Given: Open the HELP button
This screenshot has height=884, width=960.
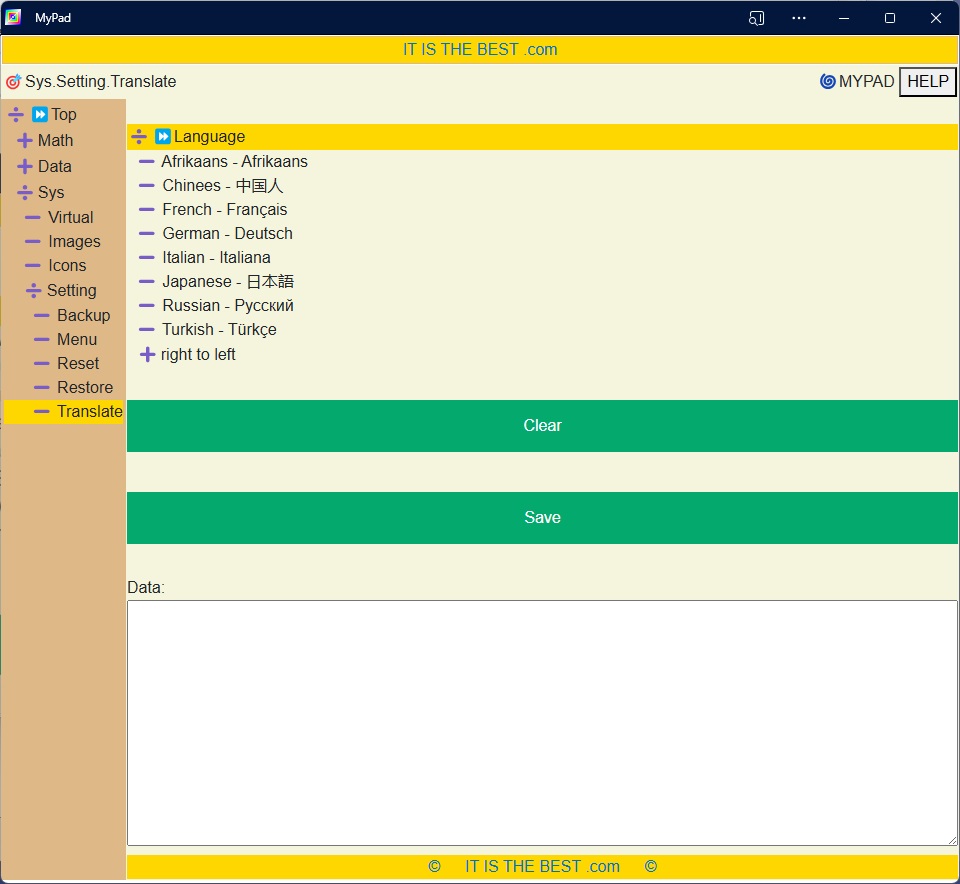Looking at the screenshot, I should pyautogui.click(x=927, y=82).
